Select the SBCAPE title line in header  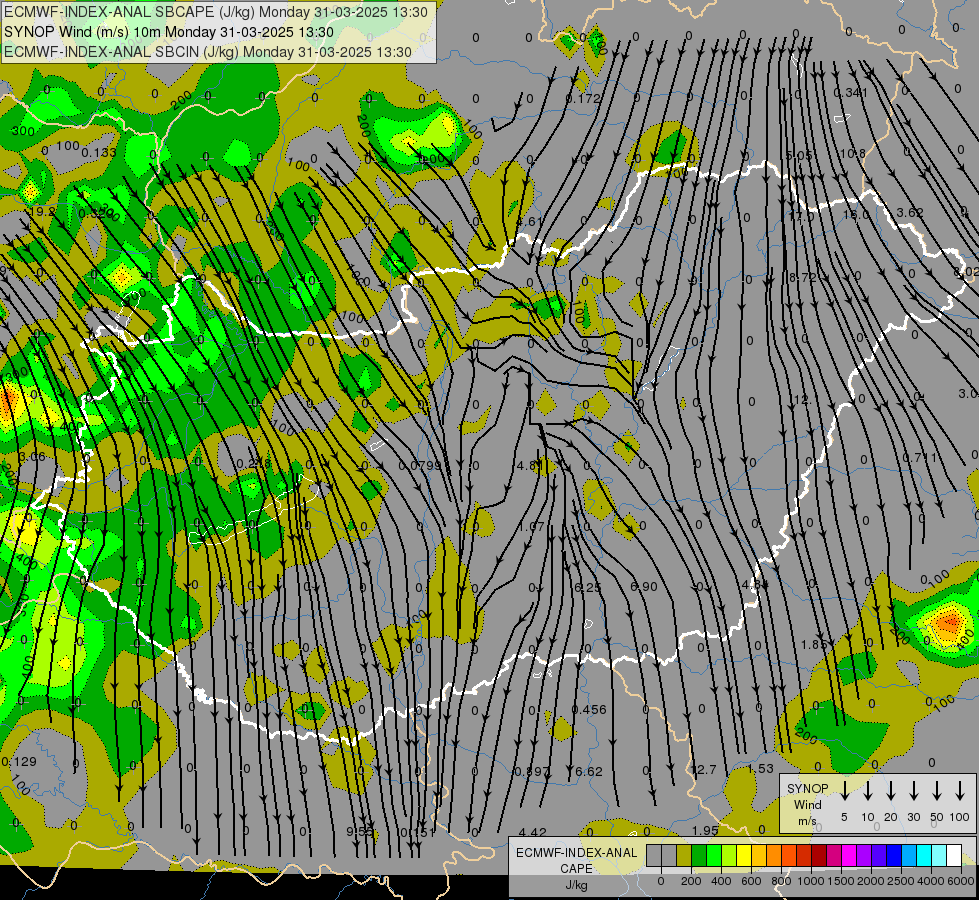tap(216, 12)
